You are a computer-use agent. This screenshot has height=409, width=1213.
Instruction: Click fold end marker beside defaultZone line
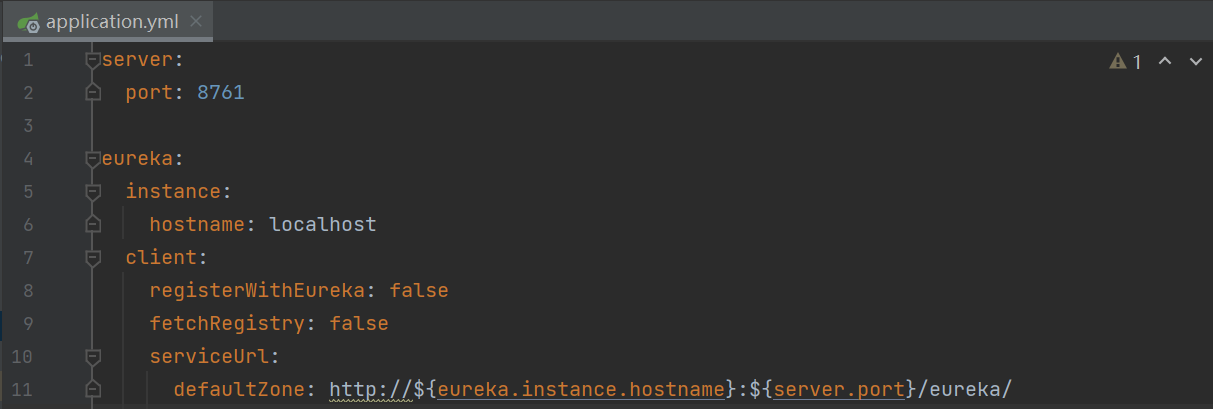click(x=93, y=389)
